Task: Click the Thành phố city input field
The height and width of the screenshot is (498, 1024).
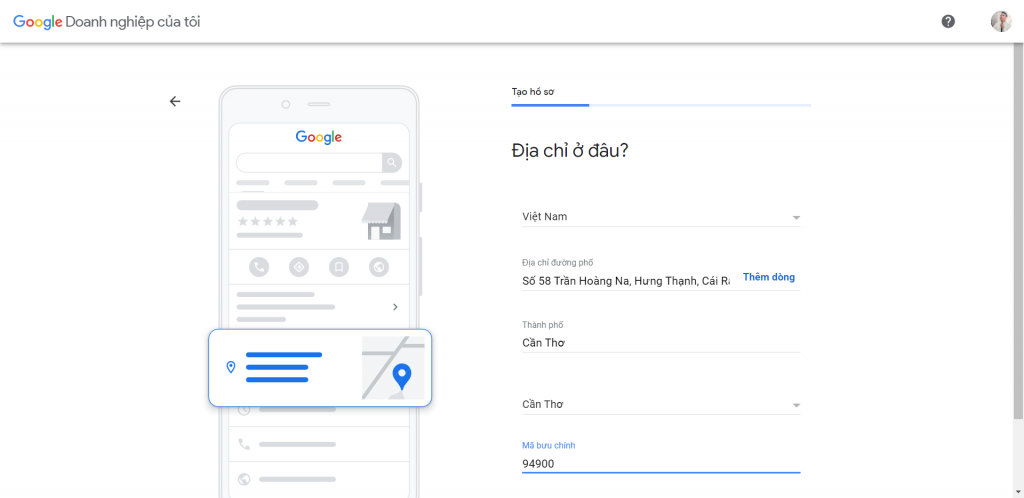Action: pos(660,342)
